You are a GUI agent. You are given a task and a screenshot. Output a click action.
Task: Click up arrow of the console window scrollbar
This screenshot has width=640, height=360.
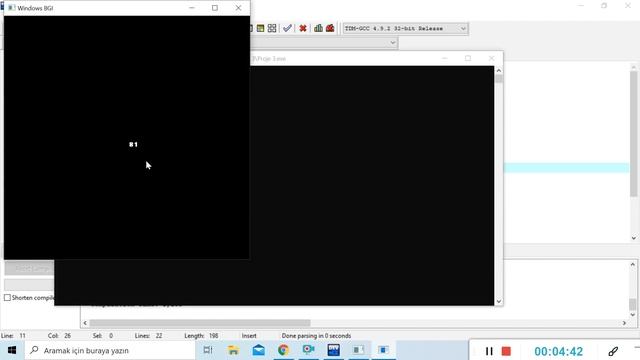click(x=498, y=71)
